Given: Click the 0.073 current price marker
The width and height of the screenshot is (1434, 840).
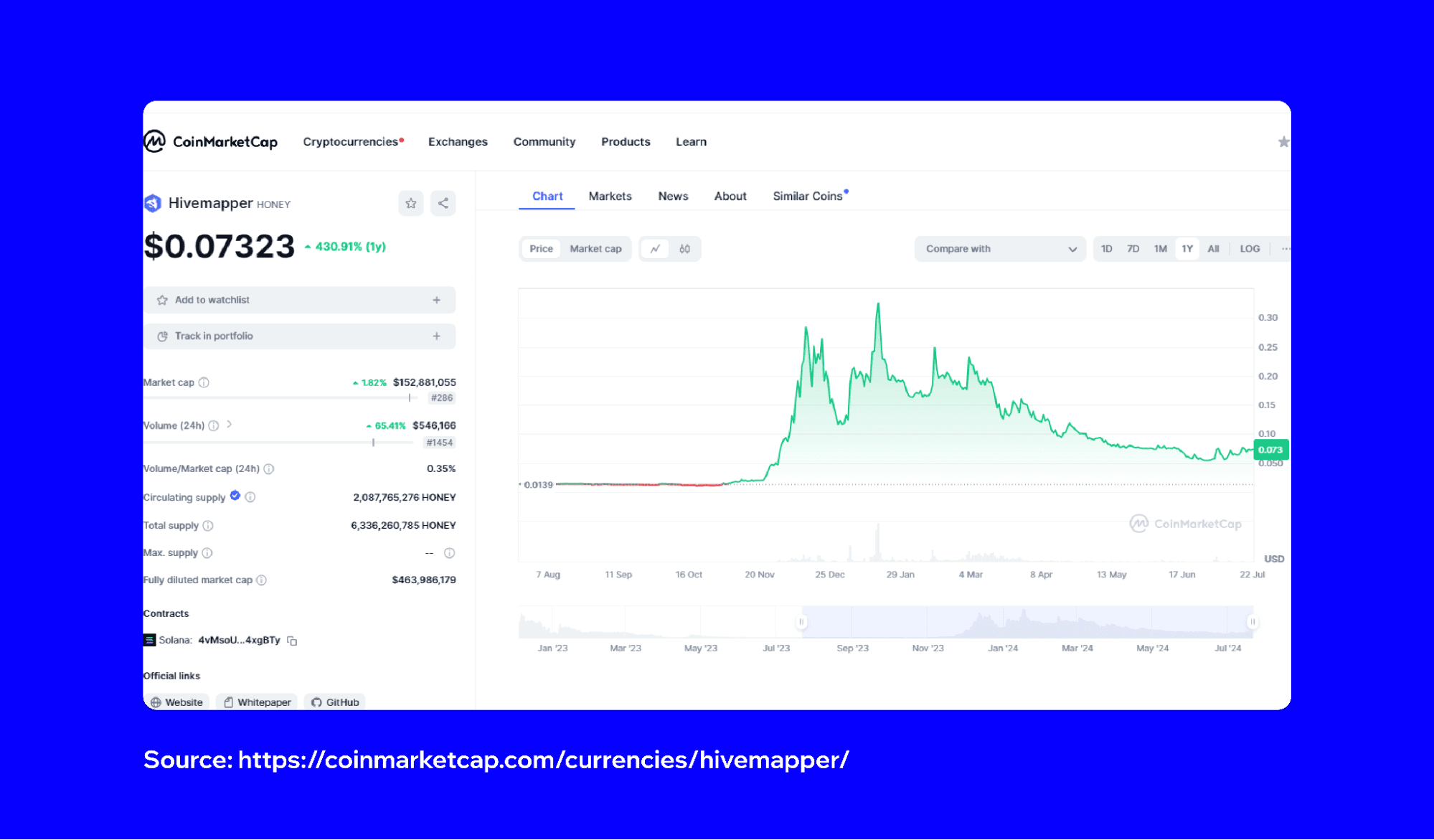Looking at the screenshot, I should click(1270, 450).
